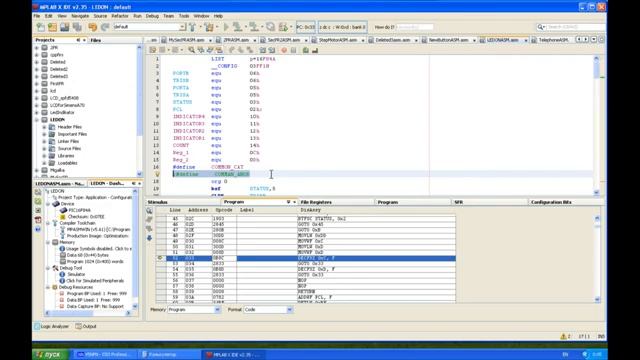Click the Make and Program Device icon
Image resolution: width=640 pixels, height=360 pixels.
(237, 27)
